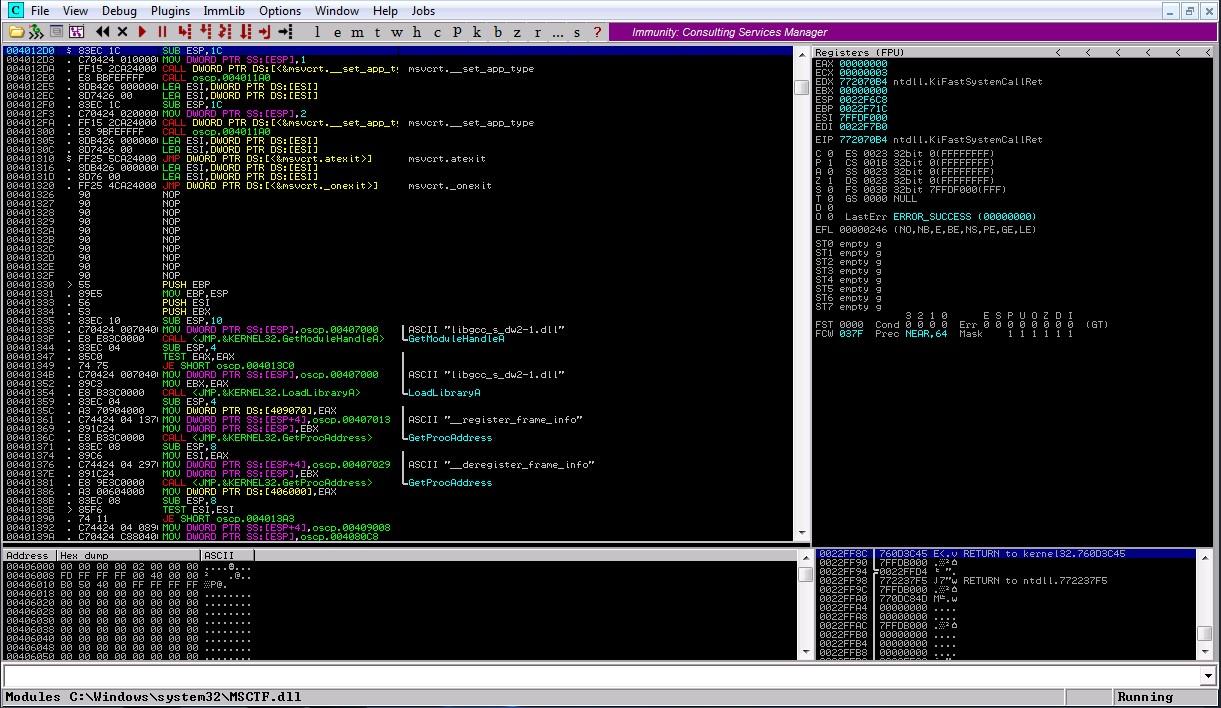Close the debugged program with X icon
This screenshot has height=708, width=1221.
click(x=122, y=32)
